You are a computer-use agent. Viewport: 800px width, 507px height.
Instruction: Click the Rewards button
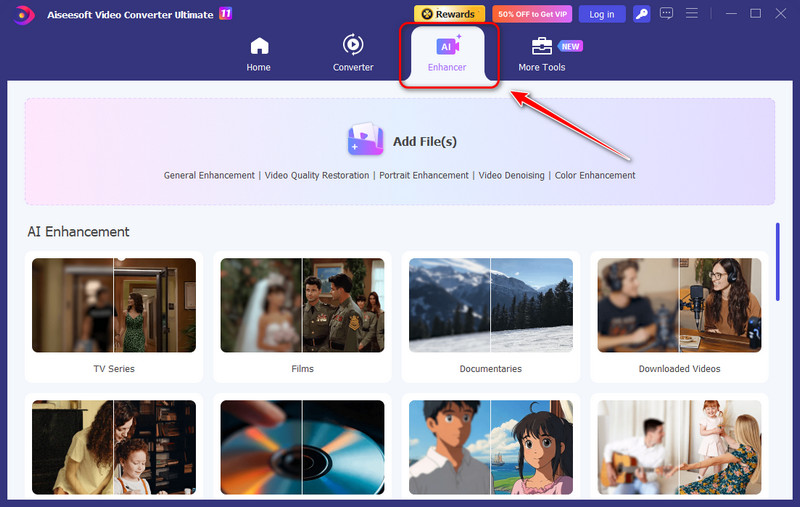449,14
